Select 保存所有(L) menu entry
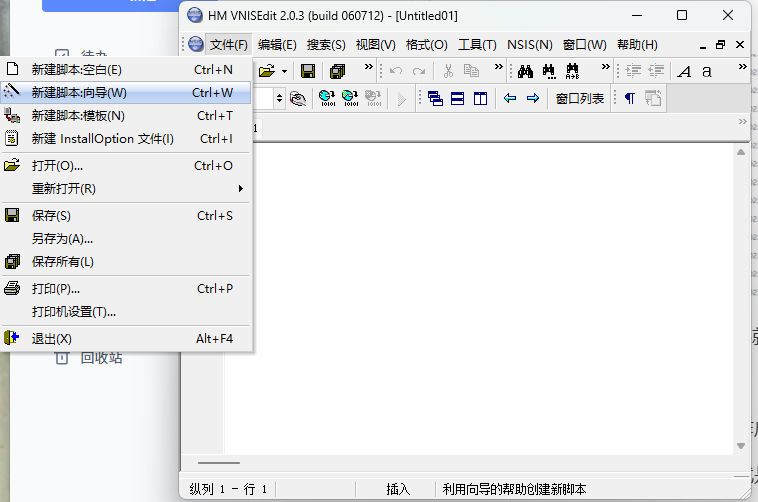This screenshot has width=758, height=502. point(126,262)
